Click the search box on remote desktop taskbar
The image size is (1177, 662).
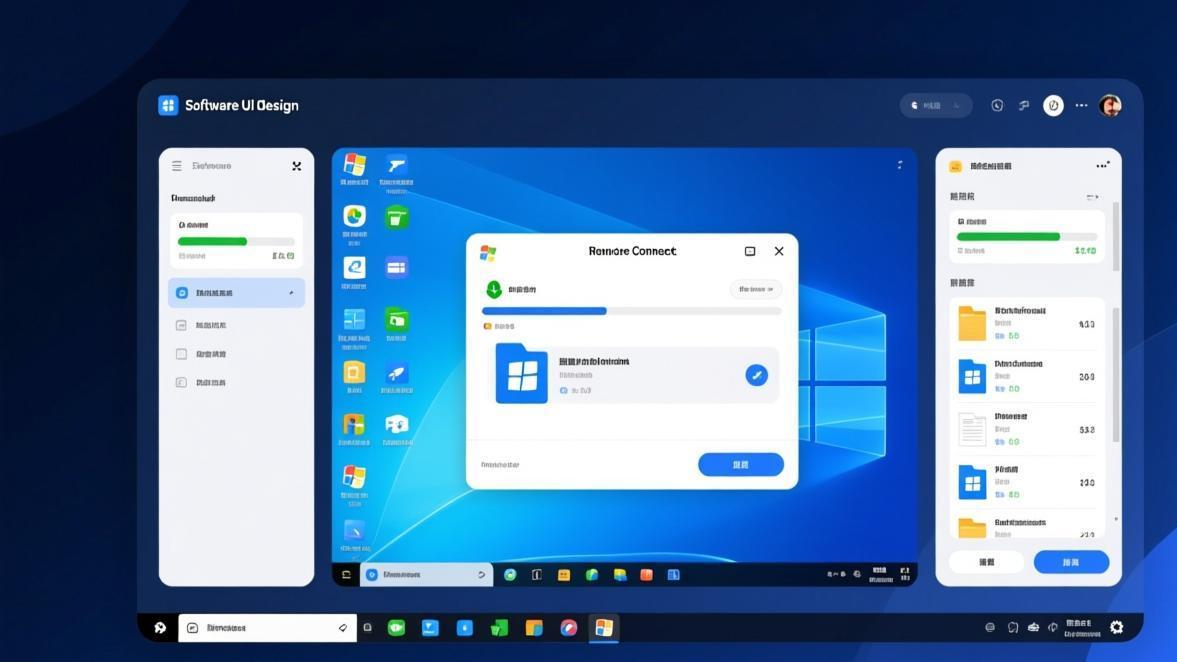click(426, 575)
